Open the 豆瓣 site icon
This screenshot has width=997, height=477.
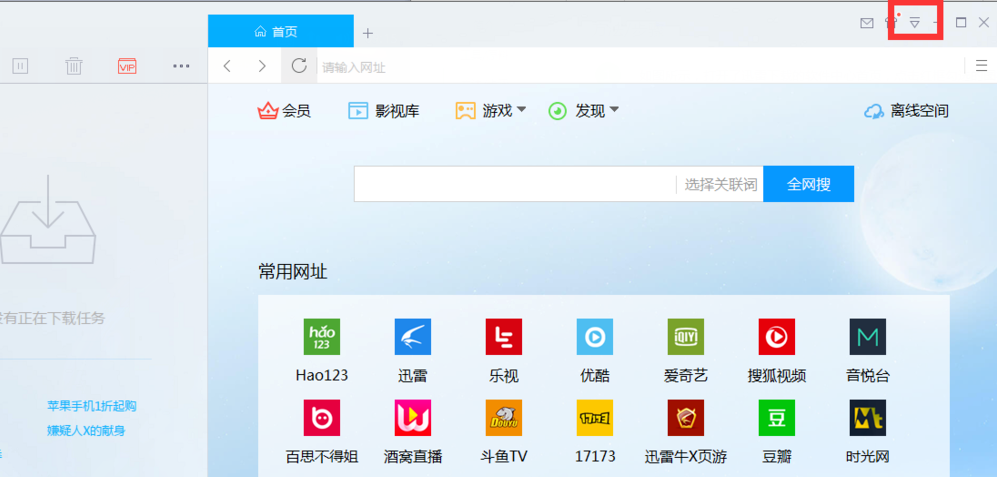(x=776, y=417)
